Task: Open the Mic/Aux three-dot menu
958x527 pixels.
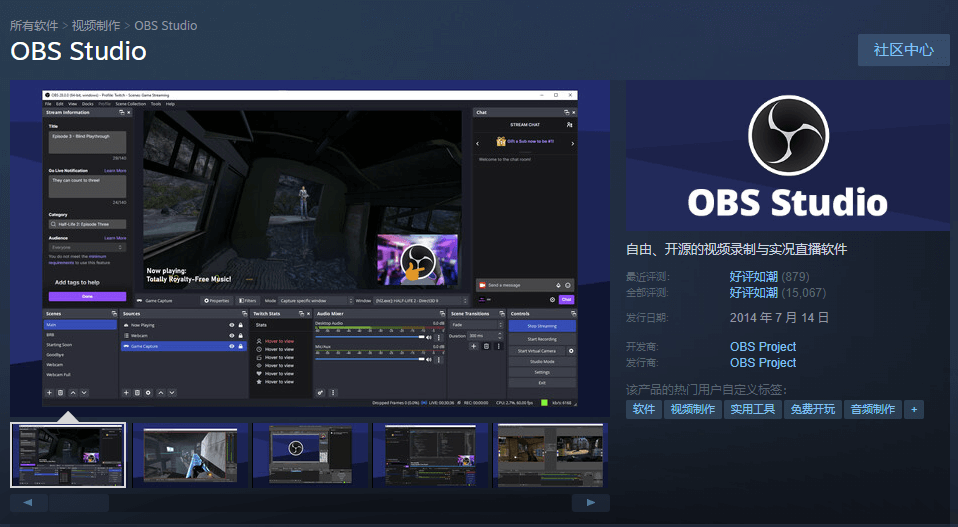Action: click(439, 360)
